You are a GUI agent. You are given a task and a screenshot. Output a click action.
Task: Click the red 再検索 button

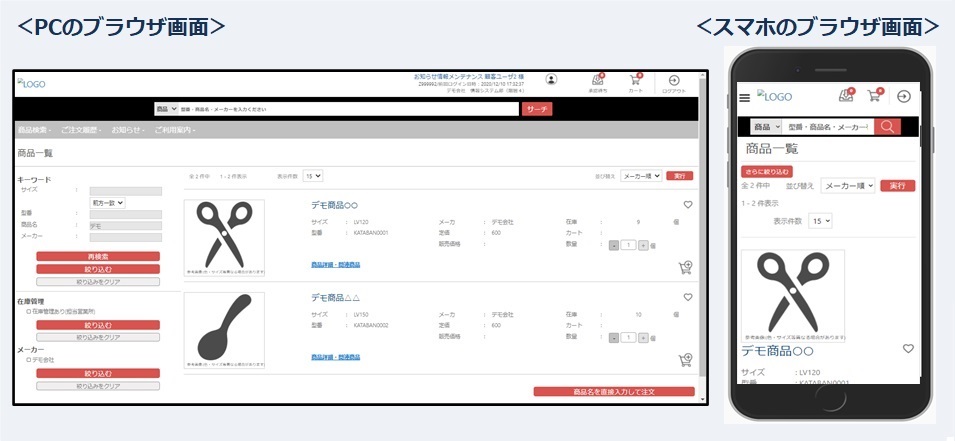[98, 257]
